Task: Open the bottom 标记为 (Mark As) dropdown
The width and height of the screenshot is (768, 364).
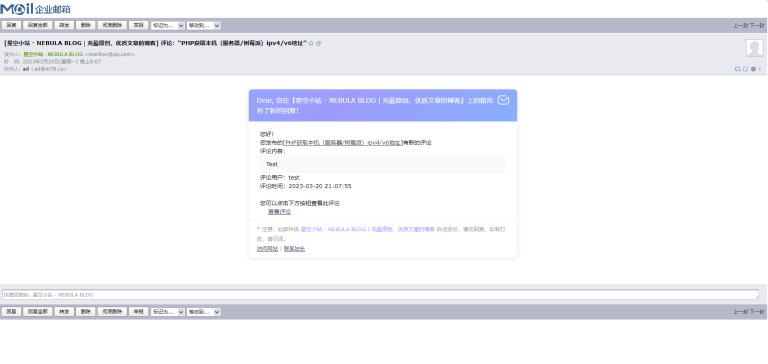Action: (x=168, y=312)
